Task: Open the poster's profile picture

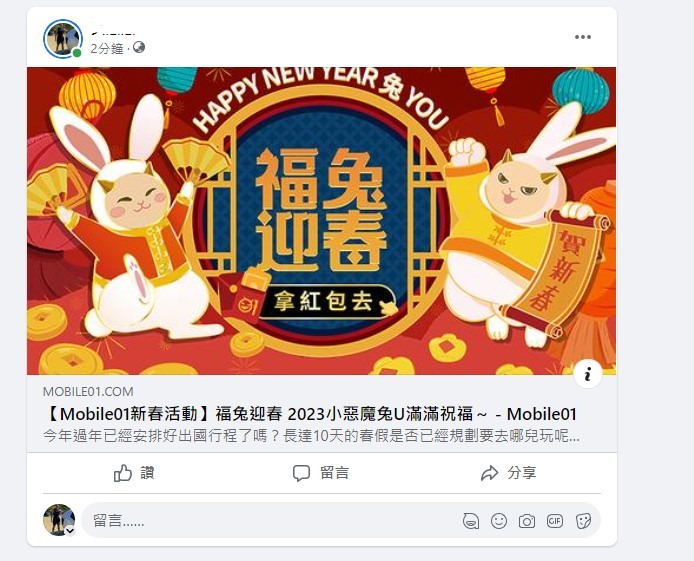Action: pos(63,38)
